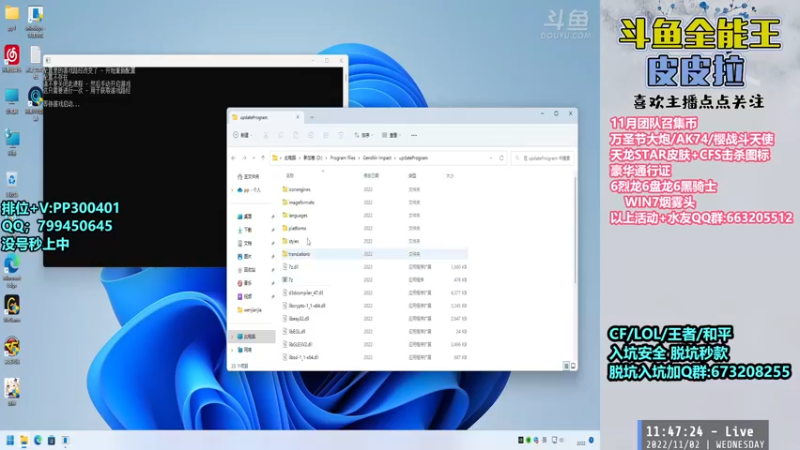Expand the address bar history dropdown
This screenshot has height=450, width=800.
pyautogui.click(x=491, y=158)
